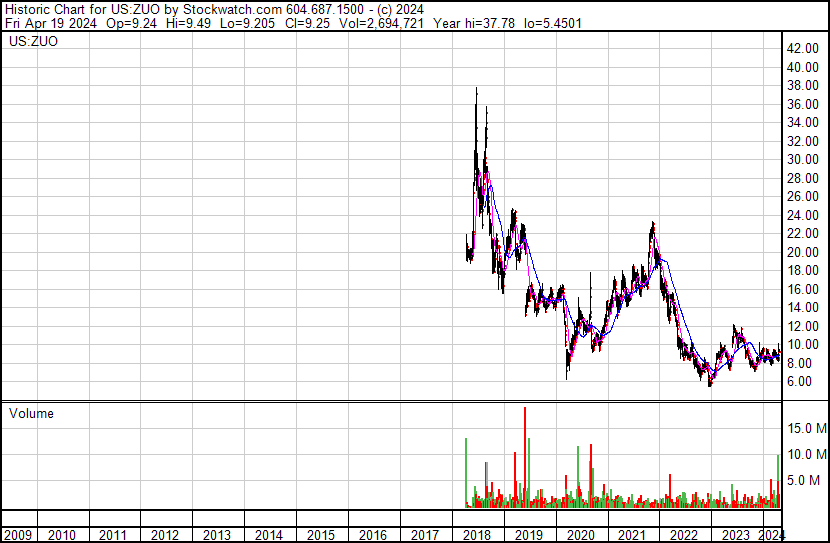The image size is (830, 543).
Task: Click the 2013 year marker on the time axis
Action: coord(217,535)
